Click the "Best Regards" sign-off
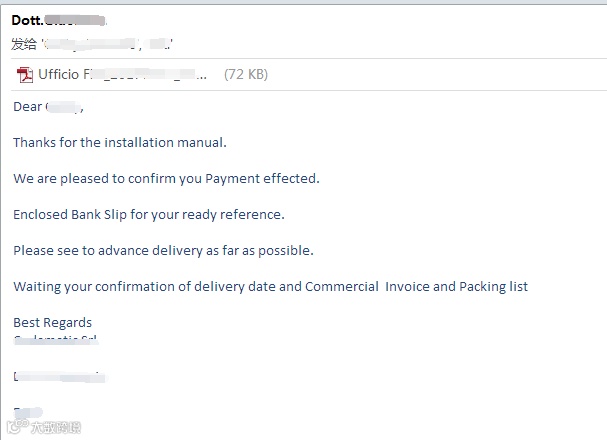Screen dimensions: 607x440 [52, 323]
